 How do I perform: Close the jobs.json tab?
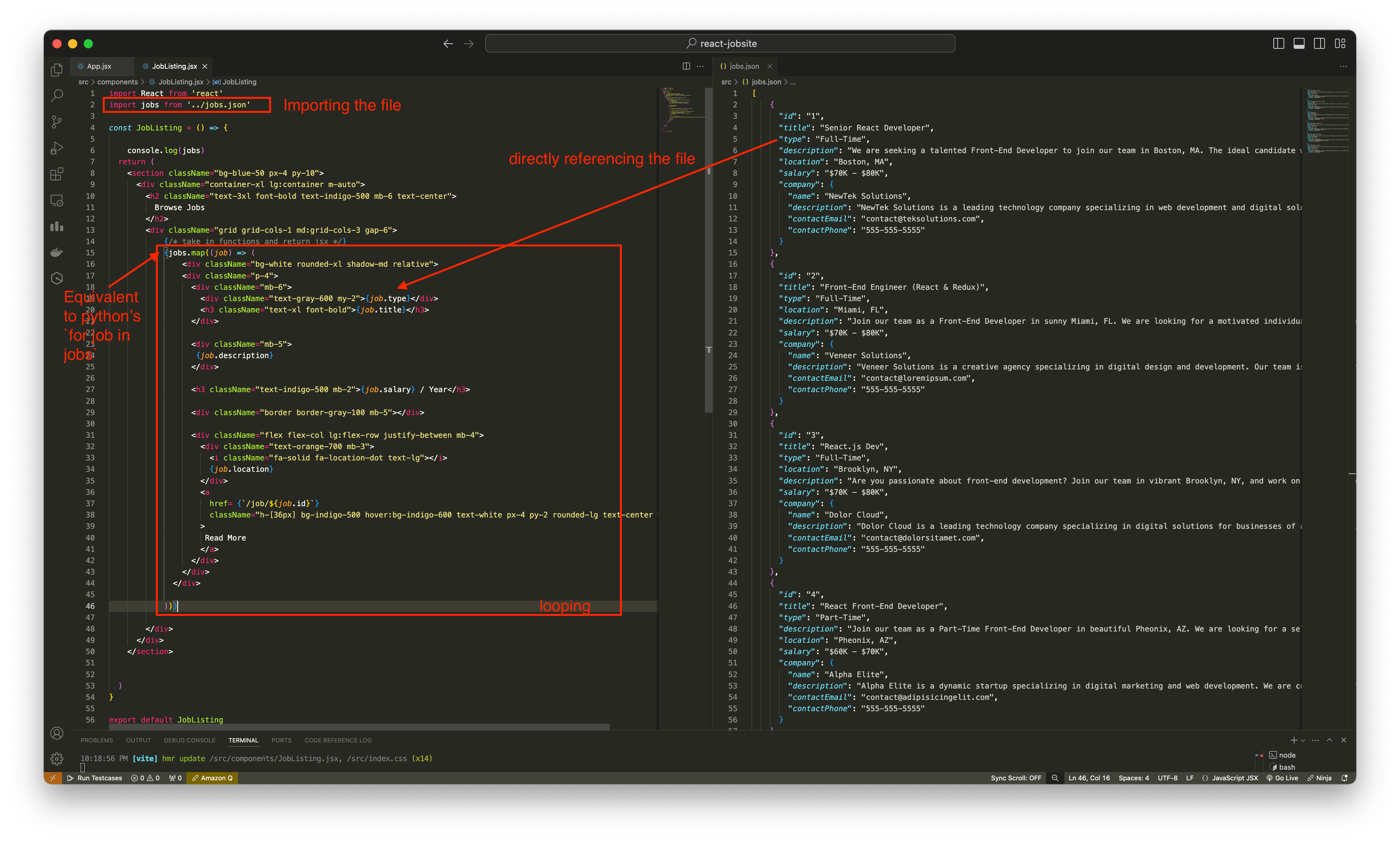point(770,66)
